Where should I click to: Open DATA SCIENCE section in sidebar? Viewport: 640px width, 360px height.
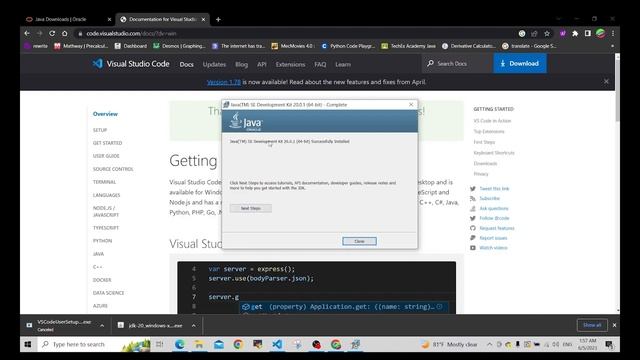109,293
